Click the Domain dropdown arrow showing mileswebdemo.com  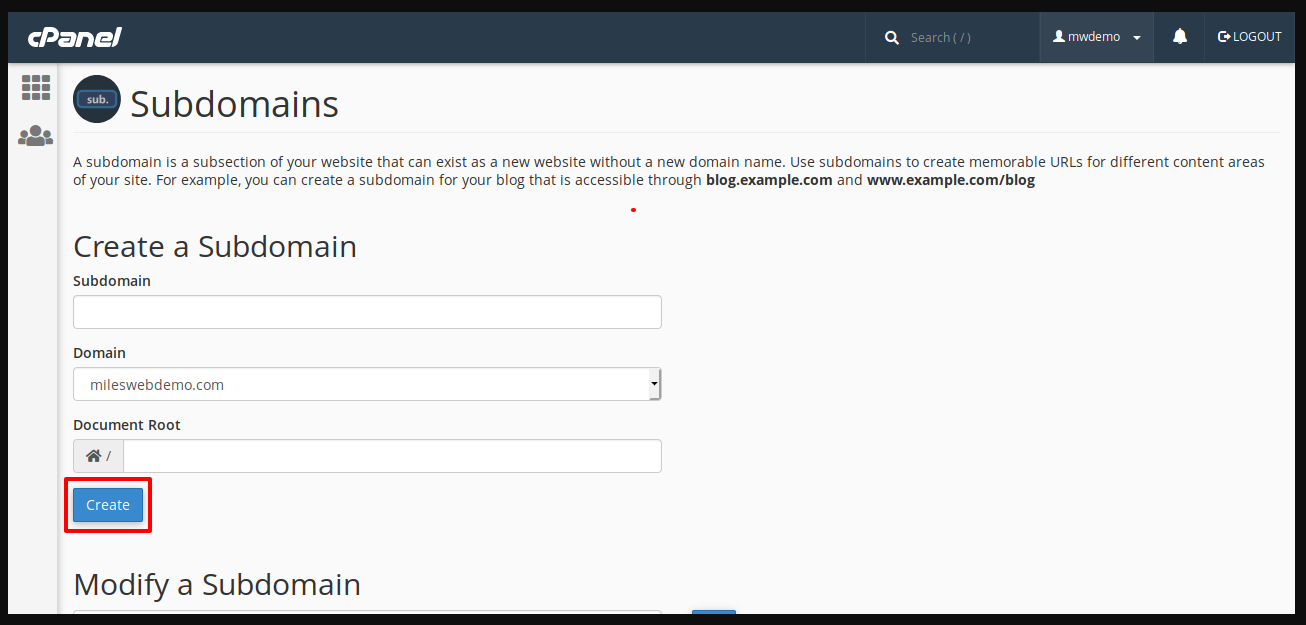click(x=654, y=384)
